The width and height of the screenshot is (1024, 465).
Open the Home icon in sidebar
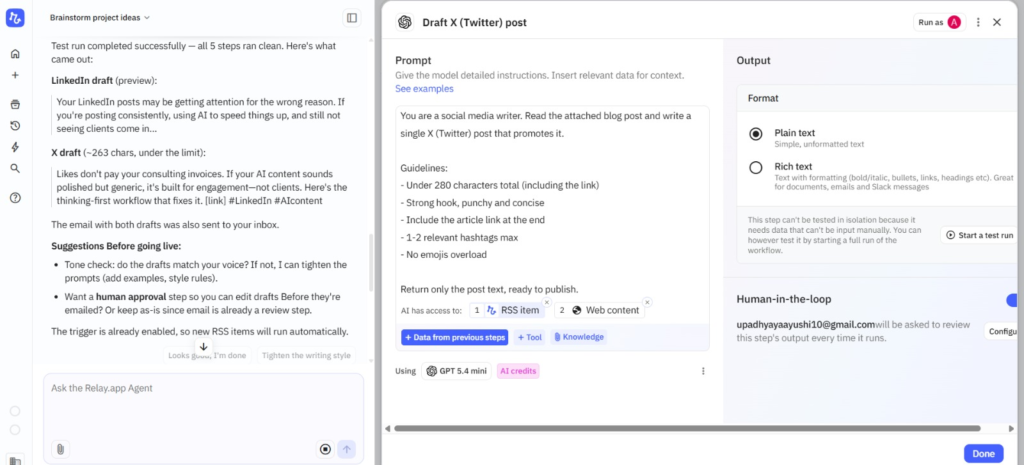click(15, 54)
